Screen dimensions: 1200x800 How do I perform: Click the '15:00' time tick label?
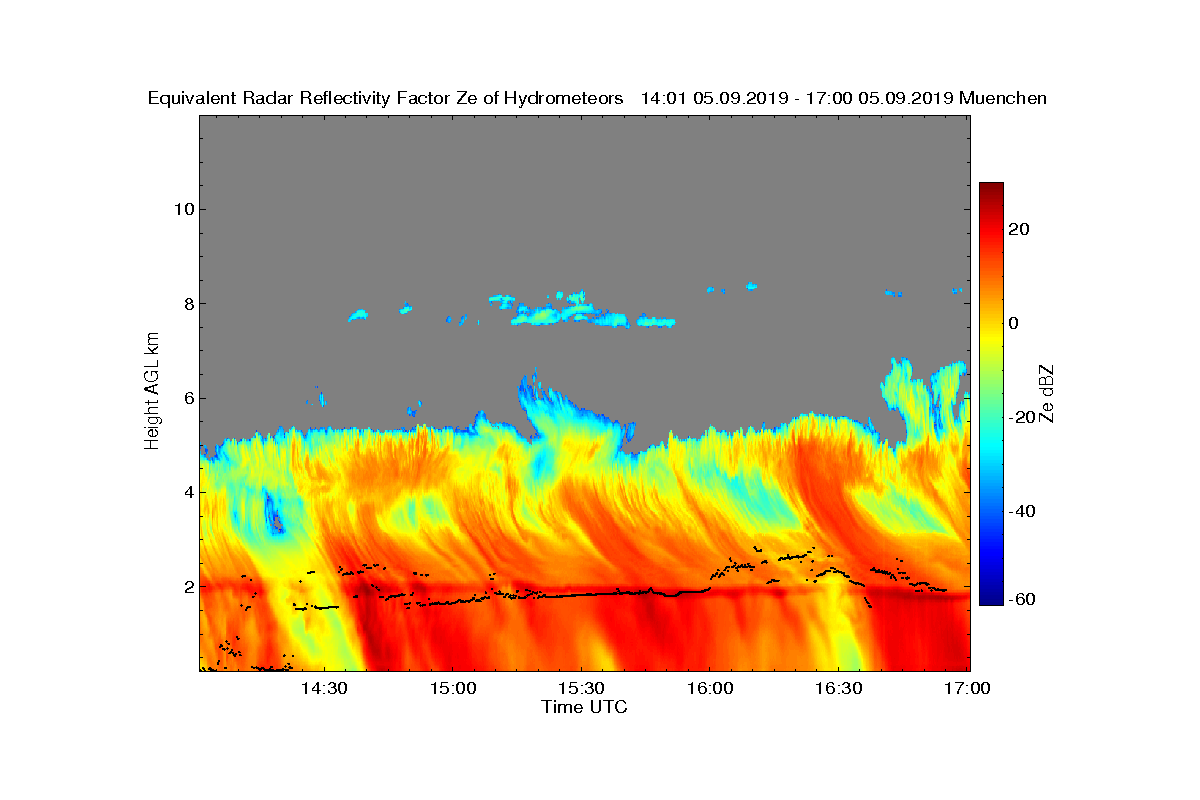coord(452,689)
